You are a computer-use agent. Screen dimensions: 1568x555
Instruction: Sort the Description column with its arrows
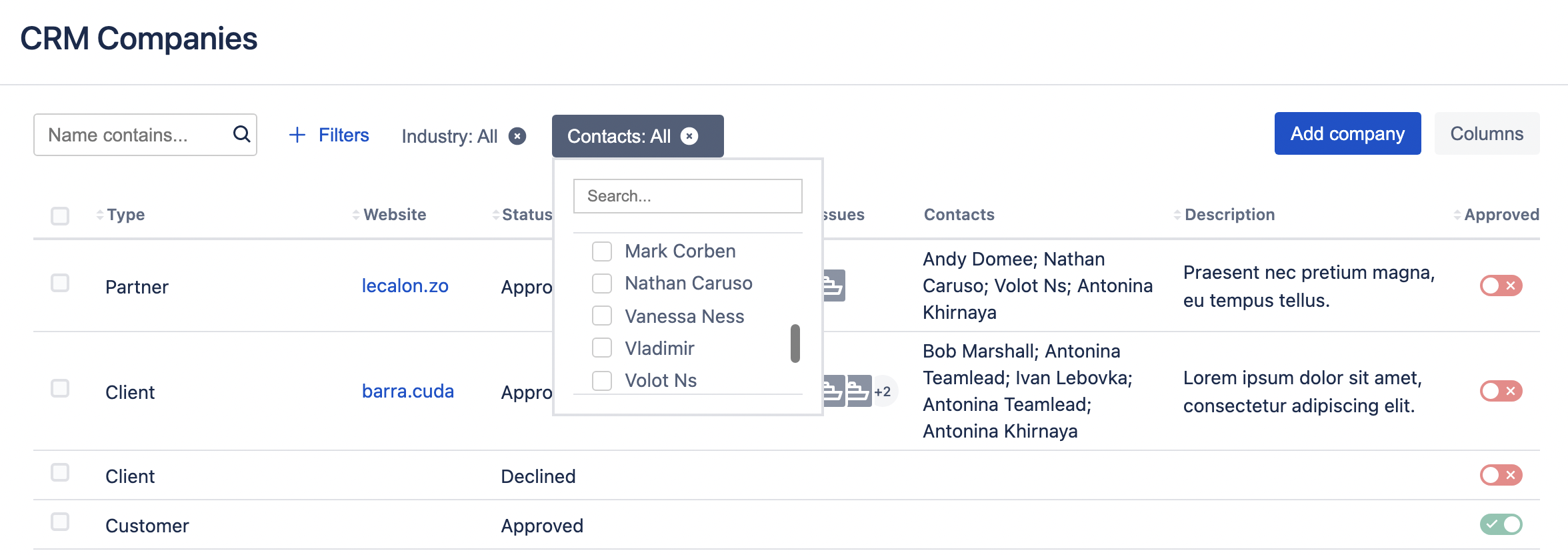(x=1177, y=215)
